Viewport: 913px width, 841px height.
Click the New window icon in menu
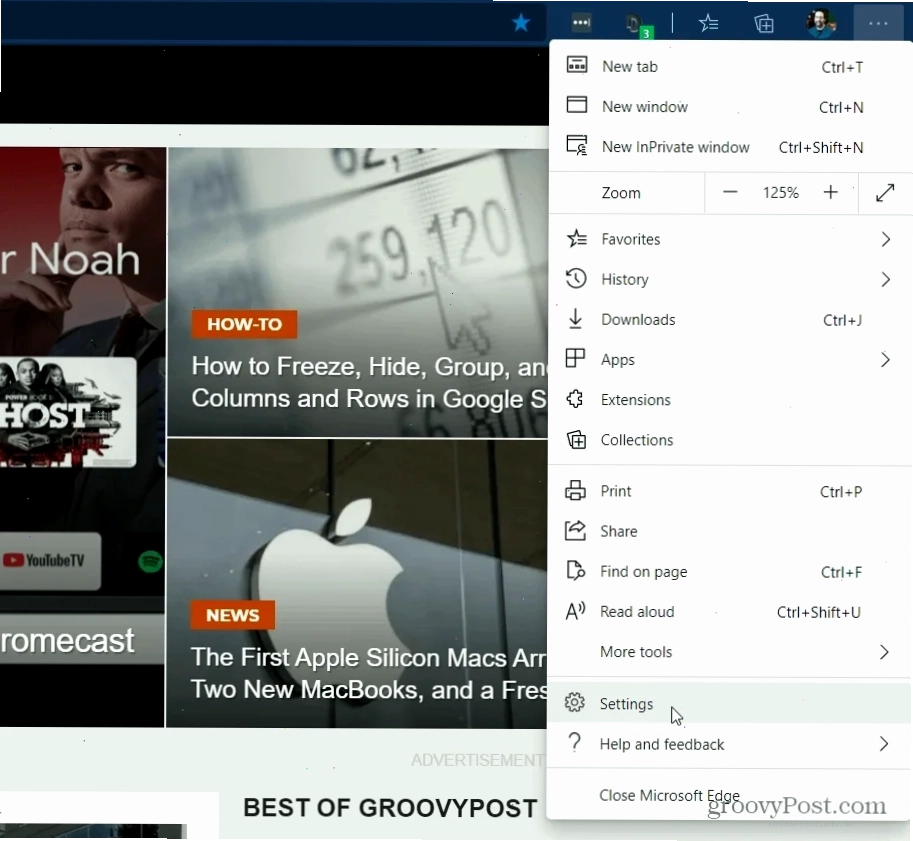pyautogui.click(x=577, y=105)
